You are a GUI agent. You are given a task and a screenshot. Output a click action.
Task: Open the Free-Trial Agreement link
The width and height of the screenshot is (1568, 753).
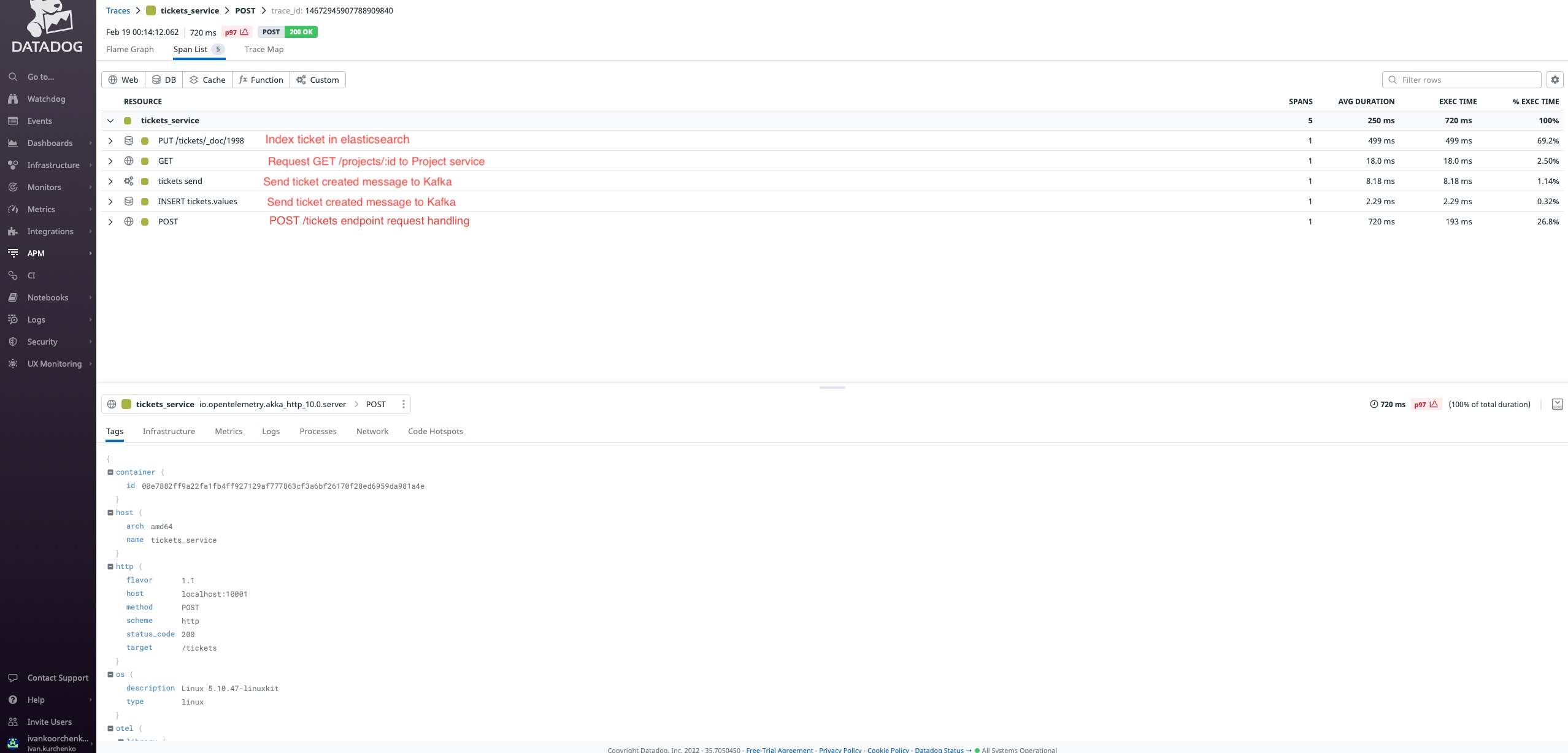tap(779, 749)
